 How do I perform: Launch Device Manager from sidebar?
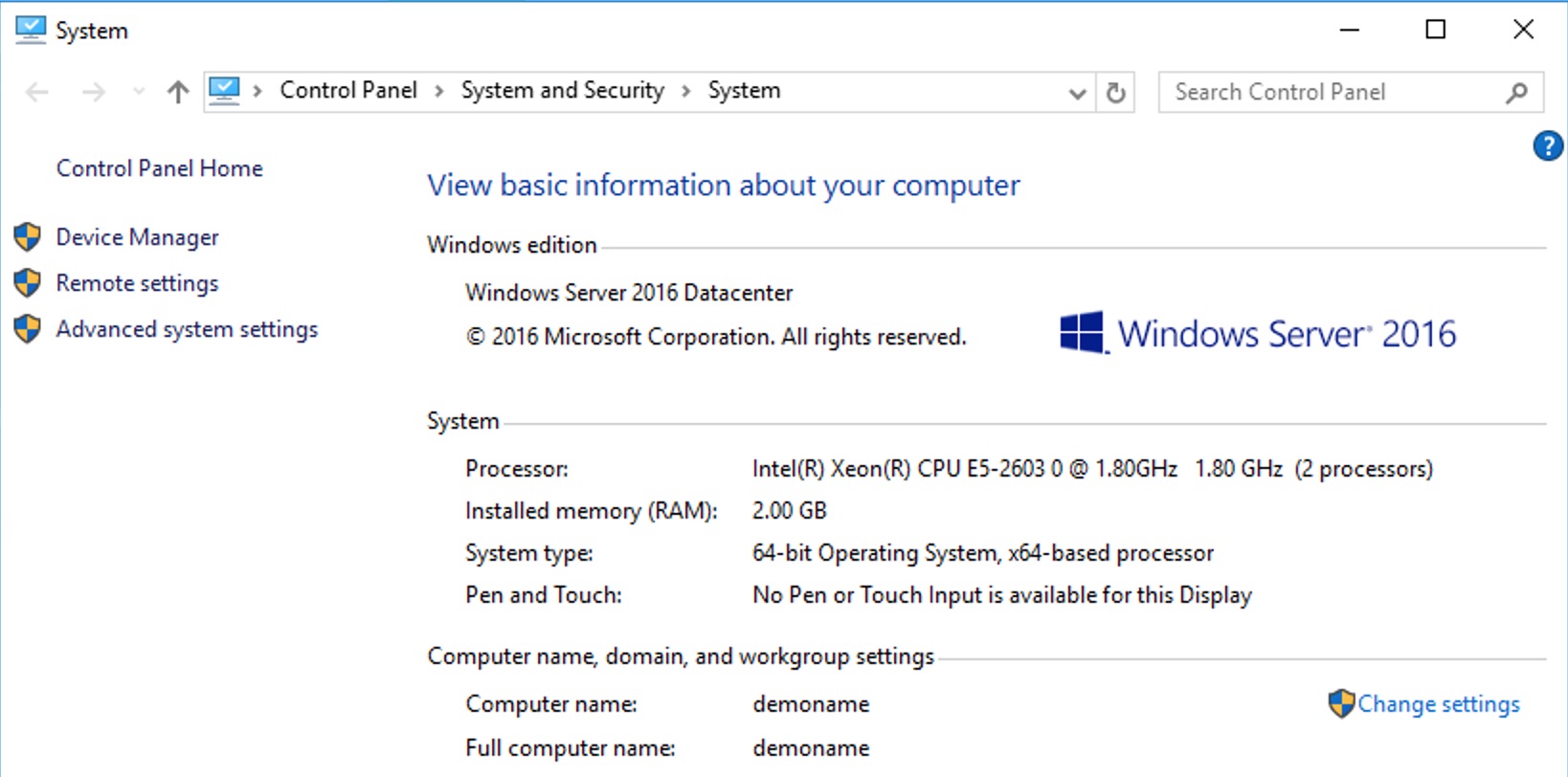click(137, 237)
